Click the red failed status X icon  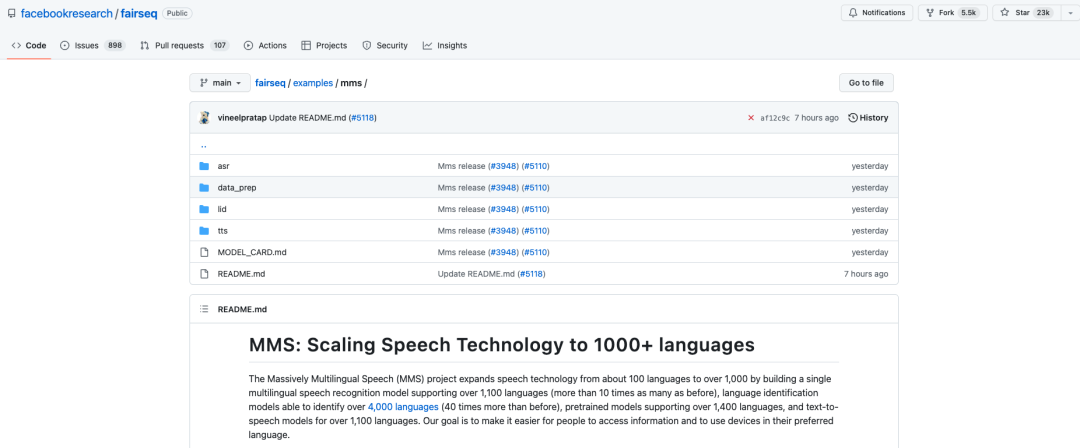click(x=751, y=118)
